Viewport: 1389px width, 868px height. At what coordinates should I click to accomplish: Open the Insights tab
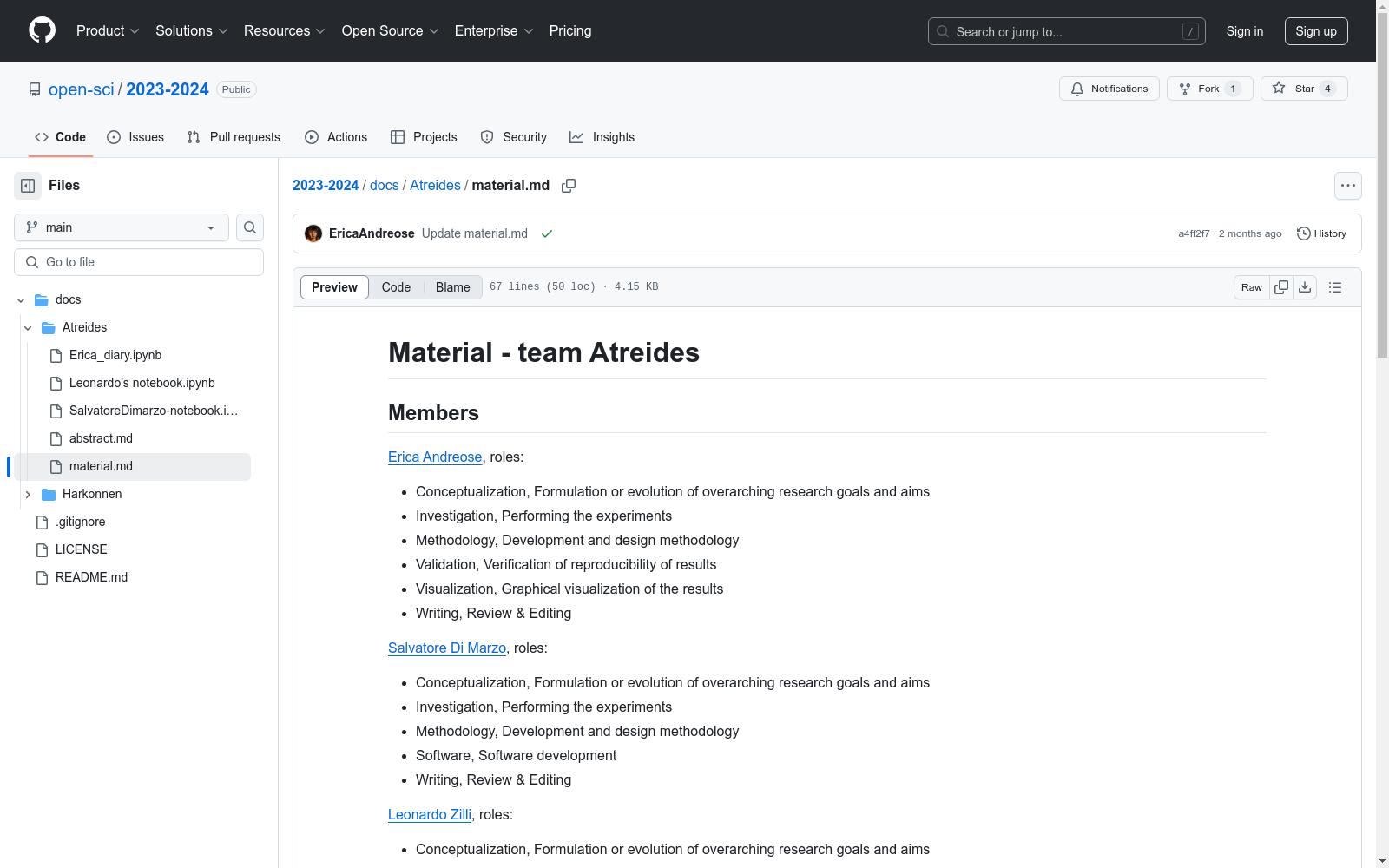click(x=602, y=137)
